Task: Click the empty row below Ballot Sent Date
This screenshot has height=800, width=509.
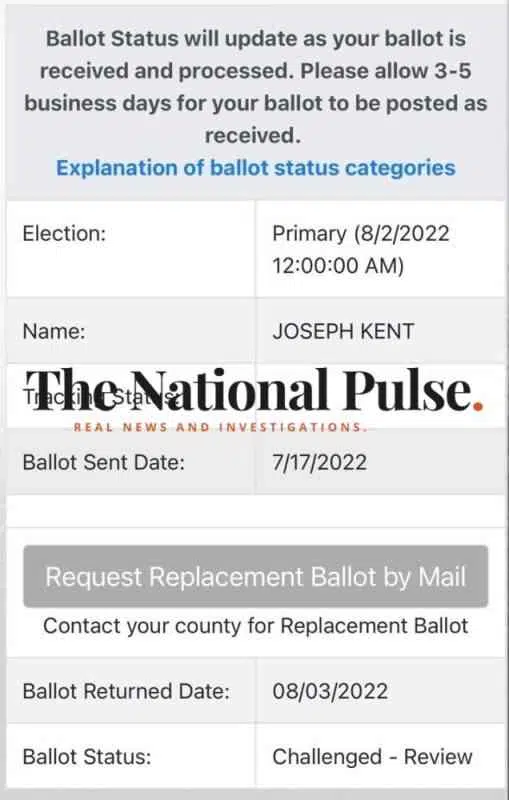Action: point(256,511)
